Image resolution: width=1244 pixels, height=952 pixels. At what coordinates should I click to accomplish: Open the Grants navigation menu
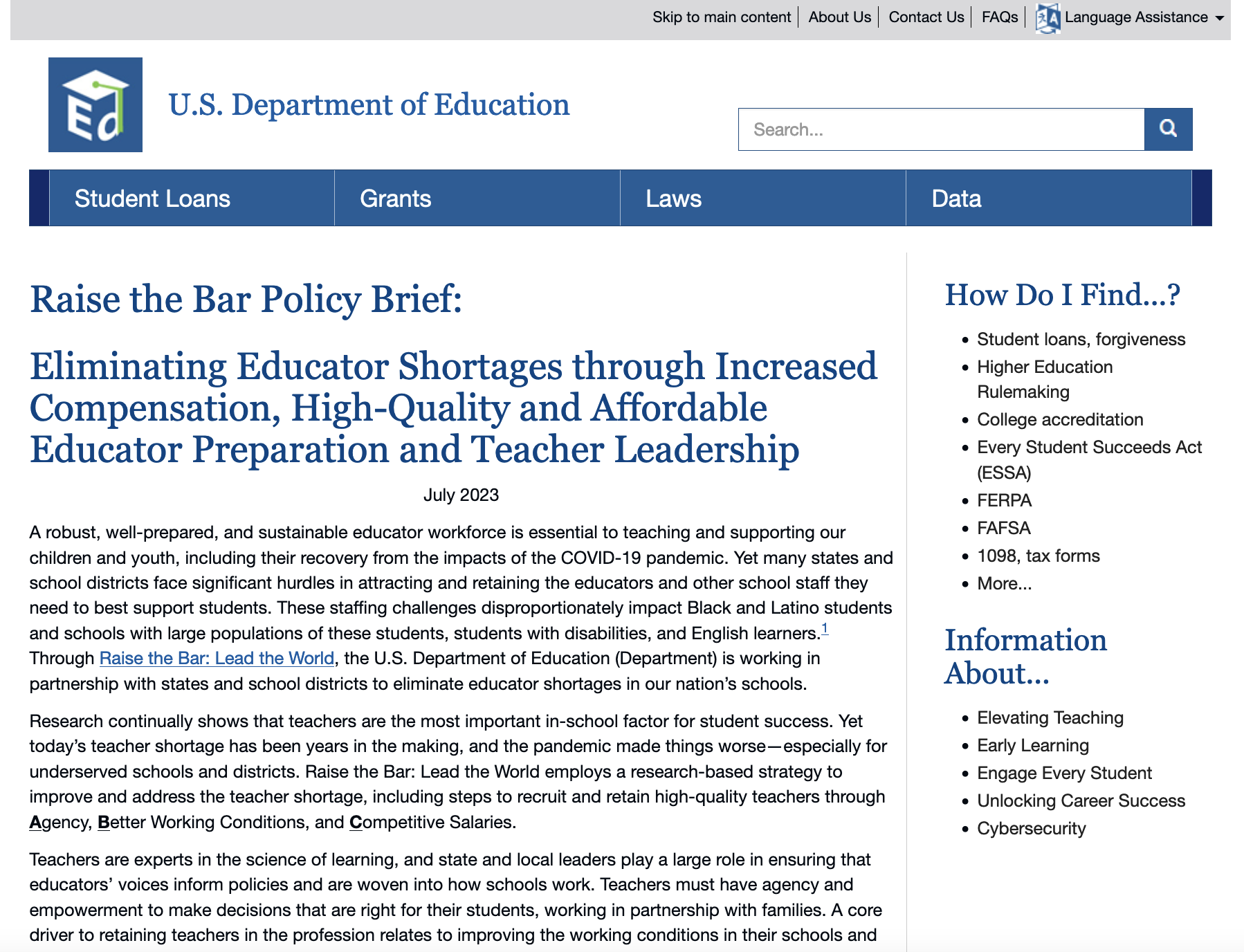(x=396, y=198)
